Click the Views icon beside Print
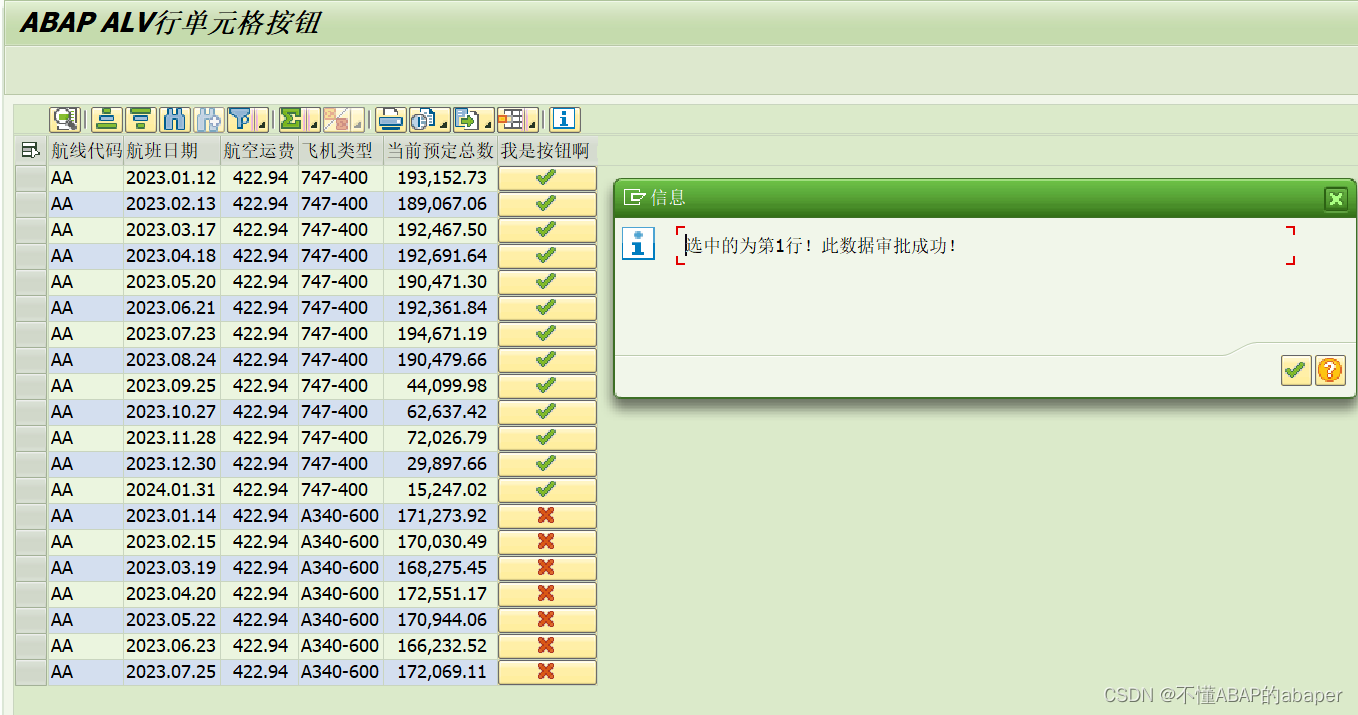Image resolution: width=1358 pixels, height=715 pixels. tap(423, 119)
